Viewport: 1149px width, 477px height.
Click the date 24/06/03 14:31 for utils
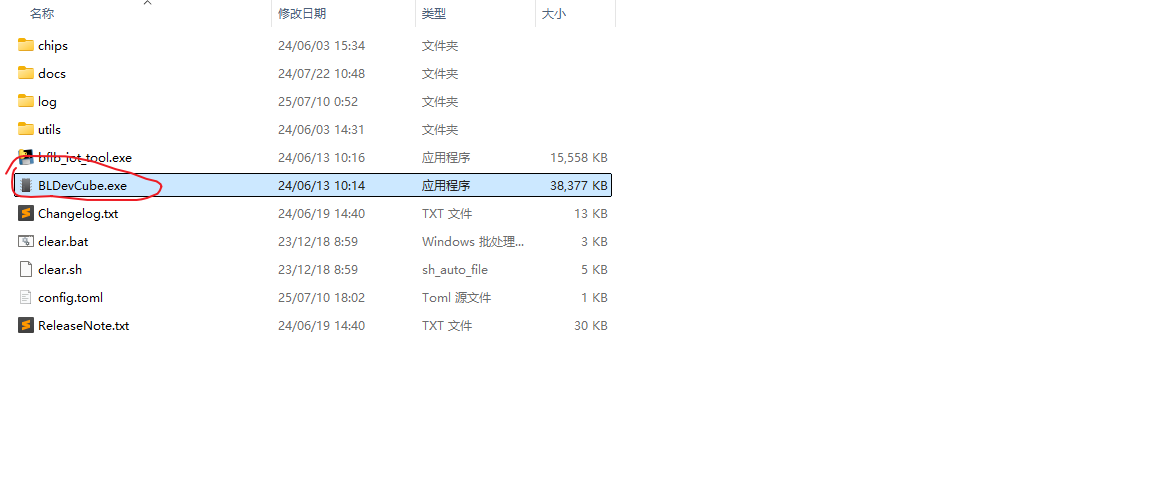pos(321,130)
